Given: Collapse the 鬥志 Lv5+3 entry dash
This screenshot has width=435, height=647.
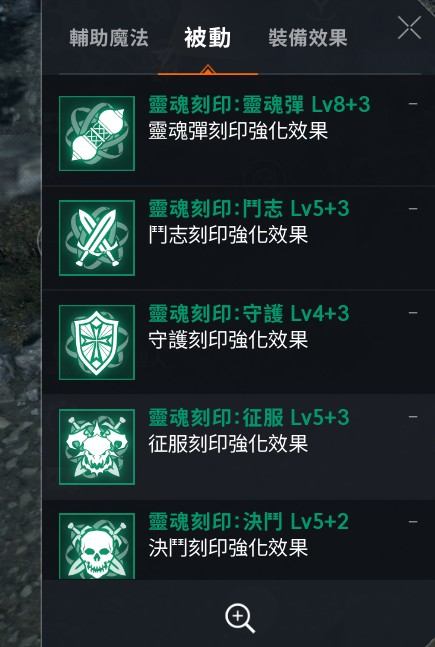Looking at the screenshot, I should tap(413, 209).
